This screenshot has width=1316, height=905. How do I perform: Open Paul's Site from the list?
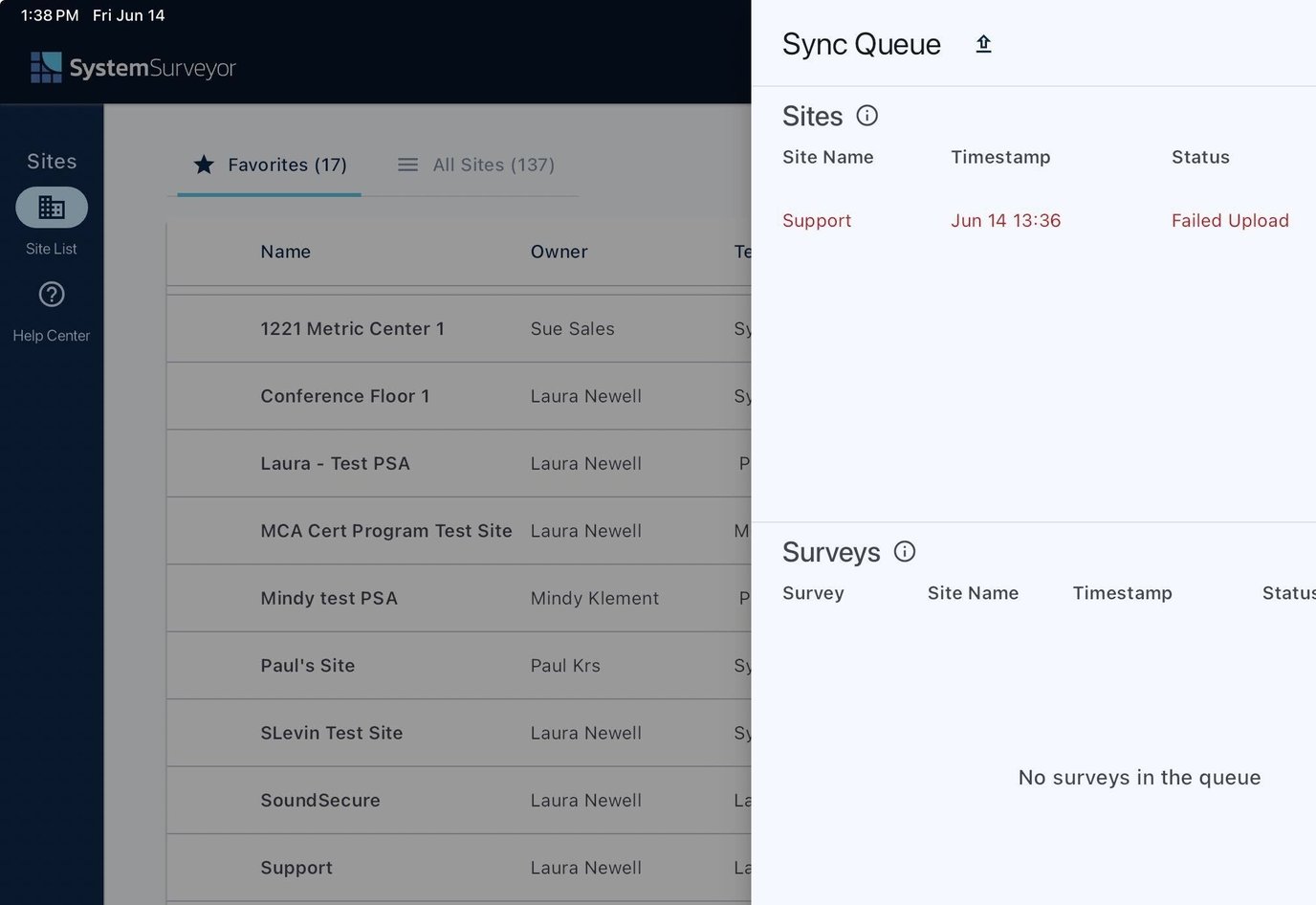(308, 665)
